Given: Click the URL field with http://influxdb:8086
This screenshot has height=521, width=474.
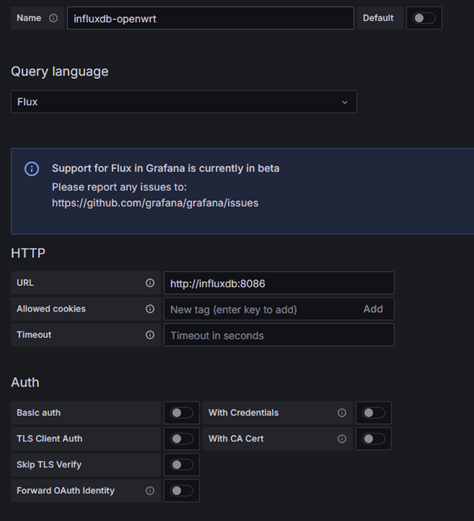Looking at the screenshot, I should click(279, 283).
